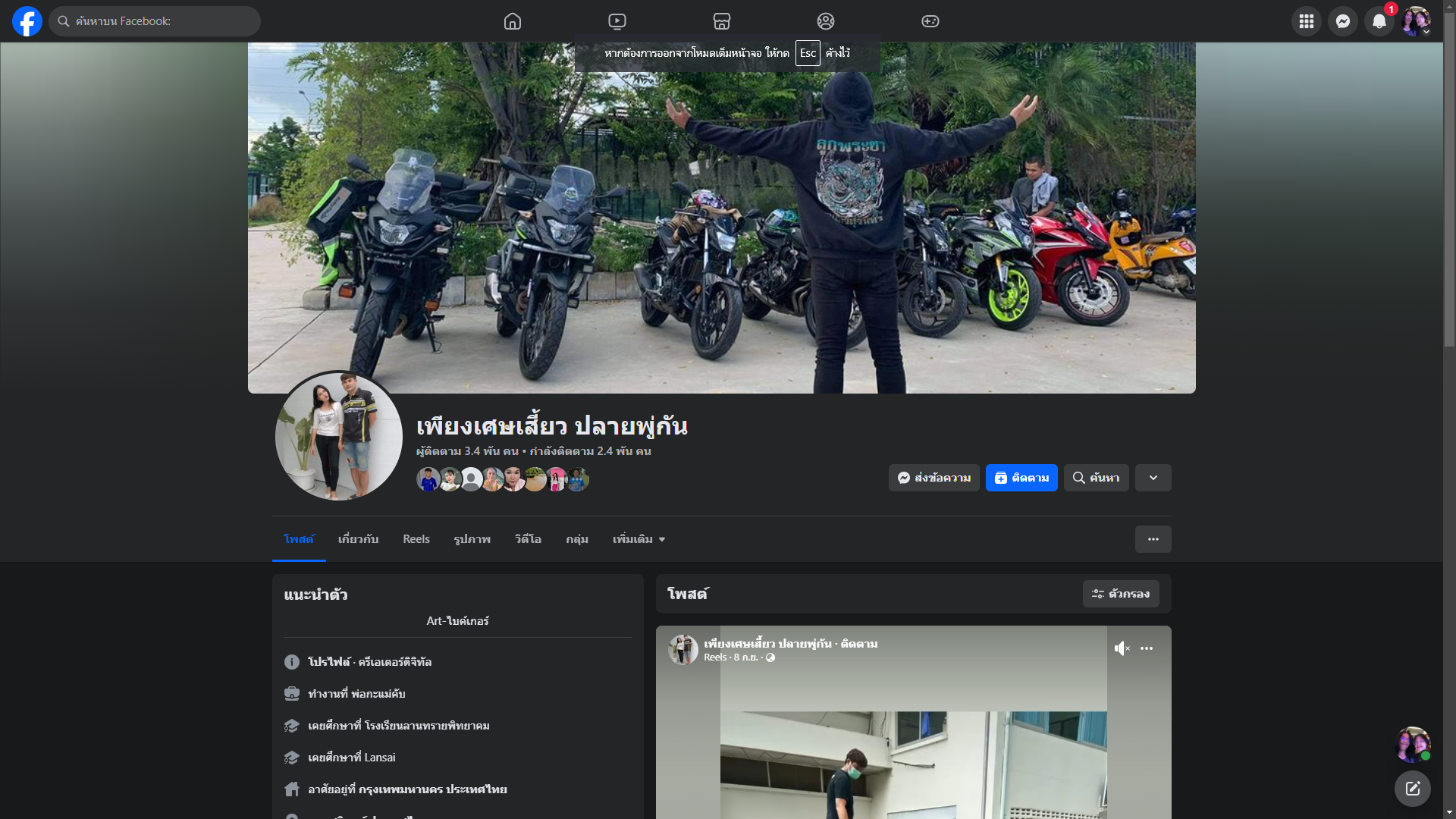
Task: Click the Facebook logo icon
Action: click(27, 21)
